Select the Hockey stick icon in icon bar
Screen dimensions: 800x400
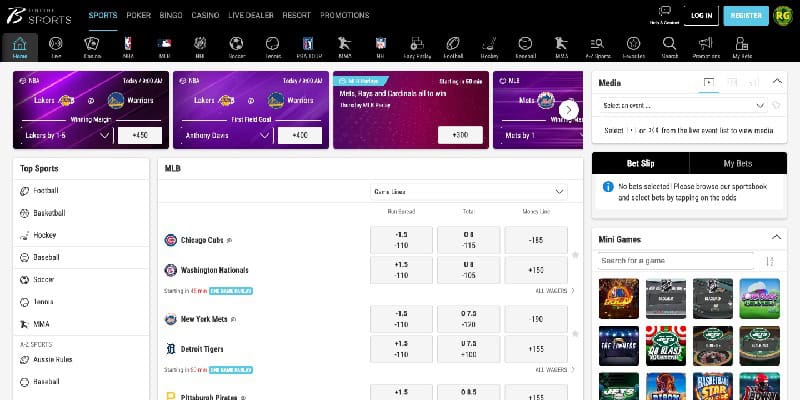489,47
